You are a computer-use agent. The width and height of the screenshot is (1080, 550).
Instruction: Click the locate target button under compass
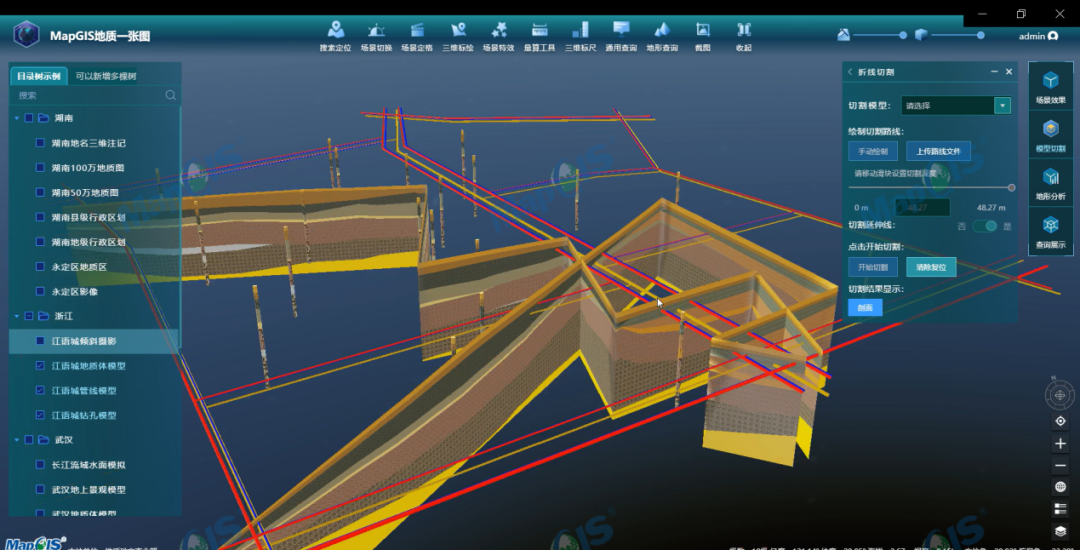(x=1061, y=421)
